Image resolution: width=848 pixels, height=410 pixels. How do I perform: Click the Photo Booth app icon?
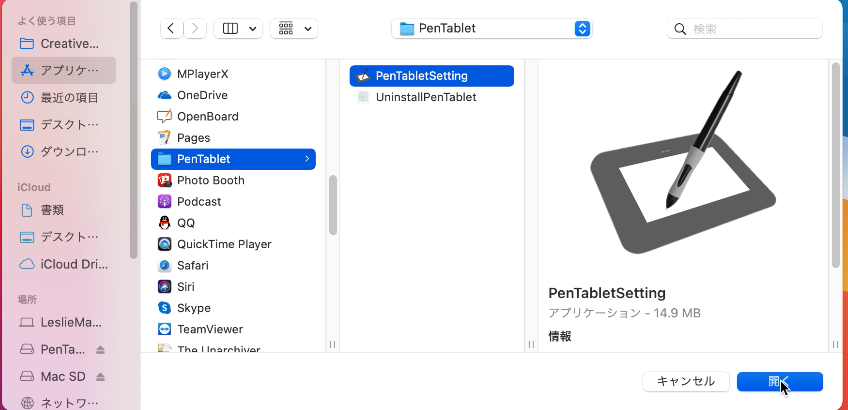click(164, 180)
